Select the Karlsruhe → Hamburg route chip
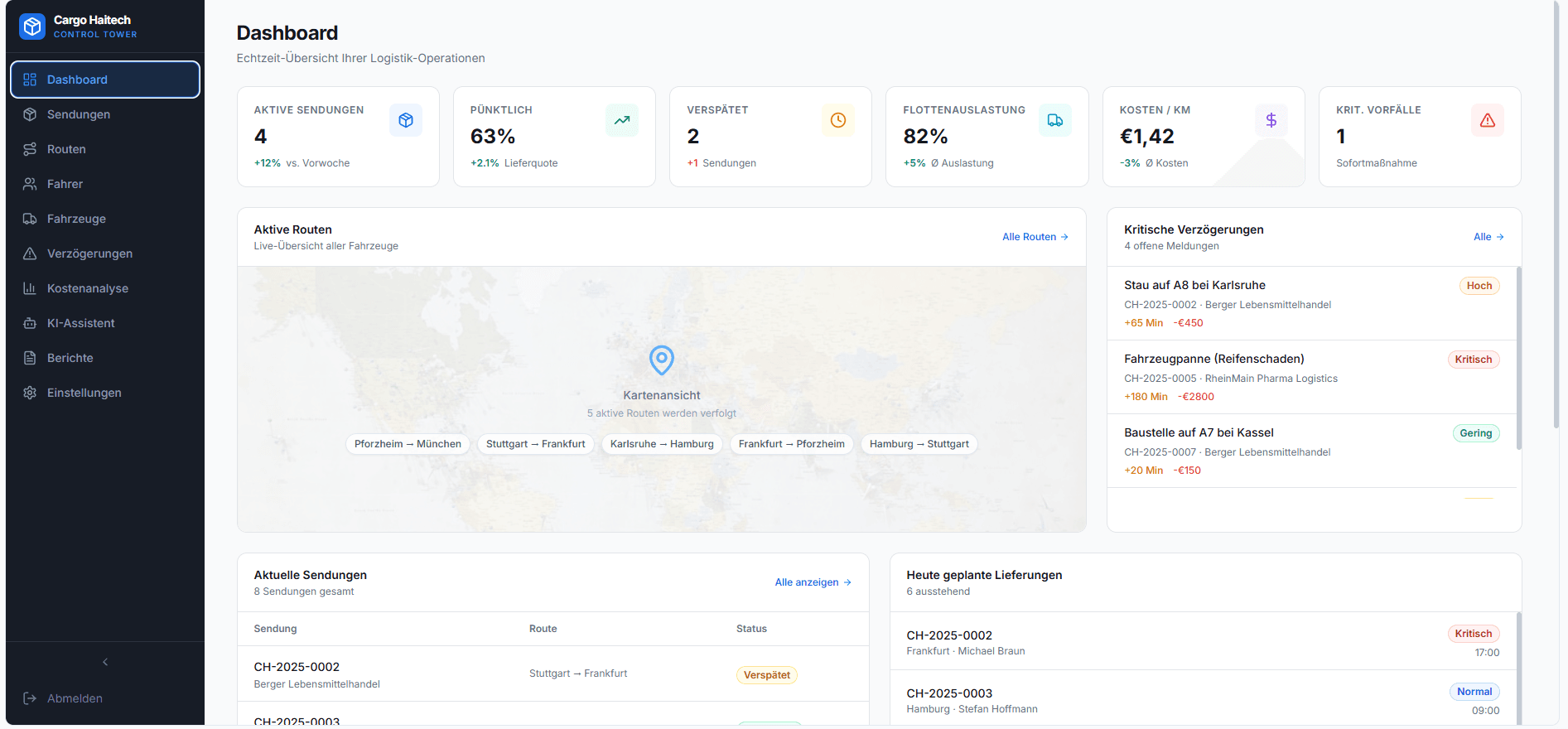Viewport: 1568px width, 729px height. pos(662,444)
